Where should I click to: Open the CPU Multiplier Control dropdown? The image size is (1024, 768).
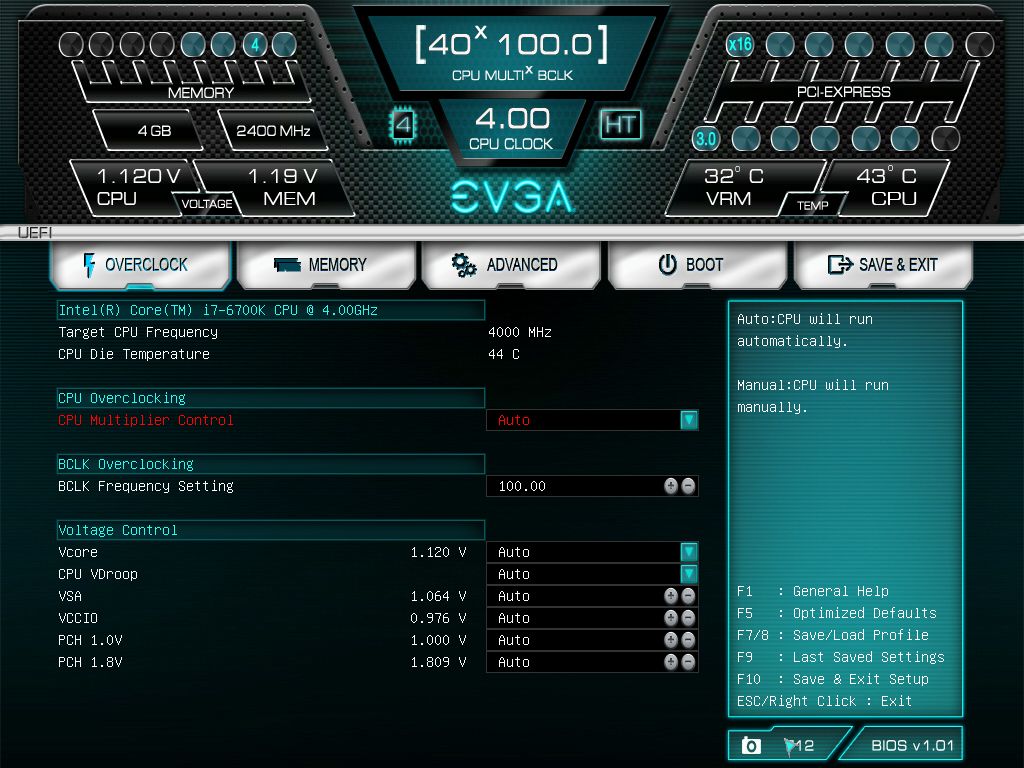coord(688,420)
